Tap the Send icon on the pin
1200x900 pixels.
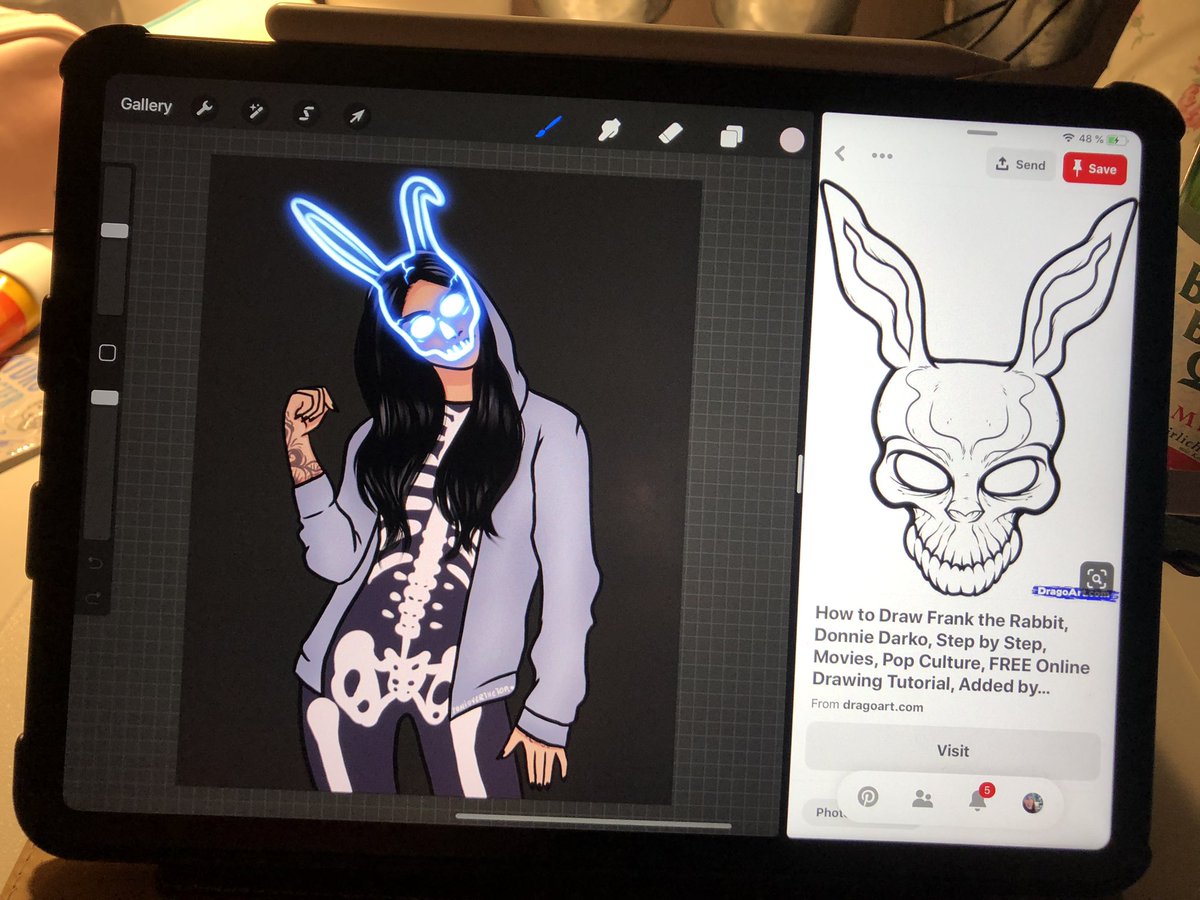point(1019,165)
